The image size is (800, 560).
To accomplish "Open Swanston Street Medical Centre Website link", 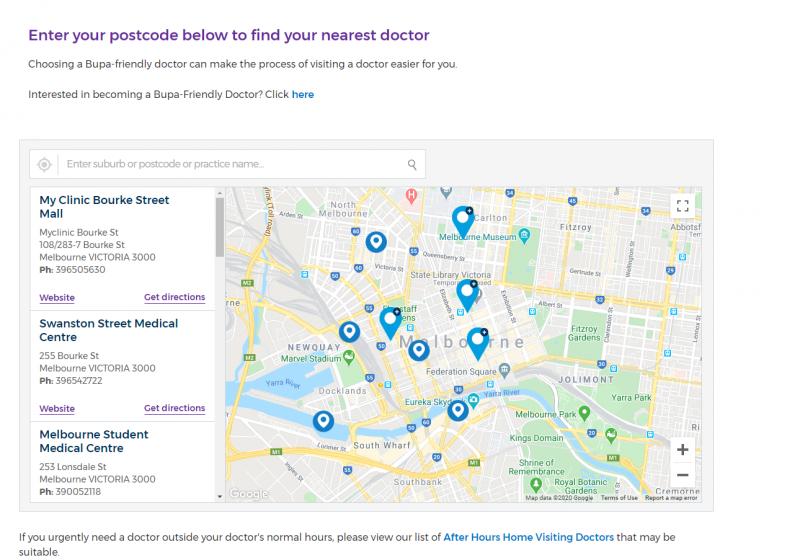I will [x=57, y=409].
